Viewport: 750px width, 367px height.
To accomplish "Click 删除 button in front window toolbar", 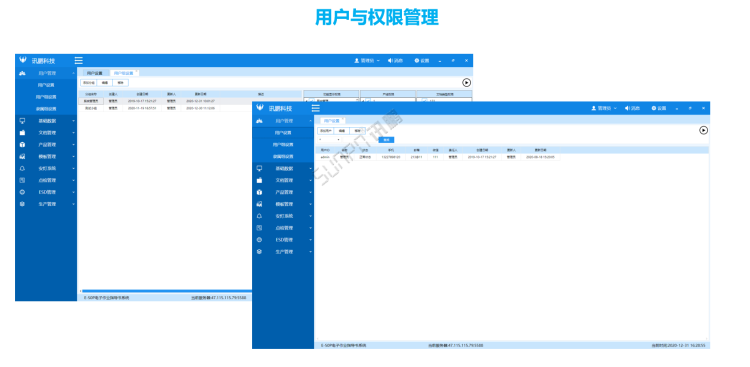I will click(357, 130).
